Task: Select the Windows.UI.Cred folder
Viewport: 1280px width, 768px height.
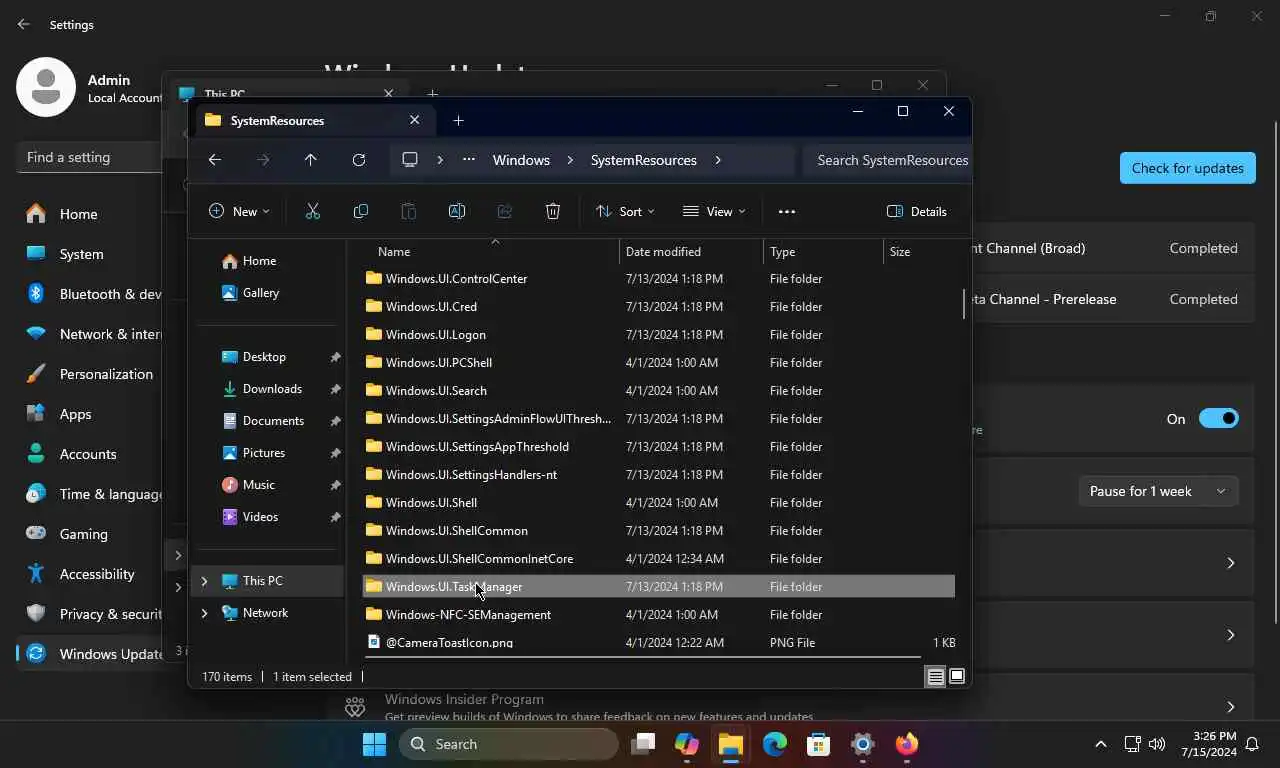Action: click(x=658, y=307)
